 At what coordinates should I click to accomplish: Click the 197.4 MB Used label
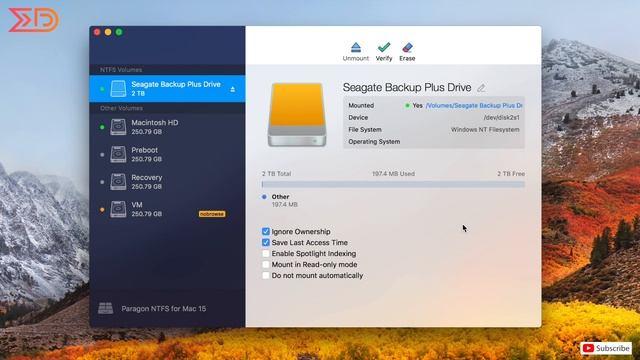[x=393, y=174]
